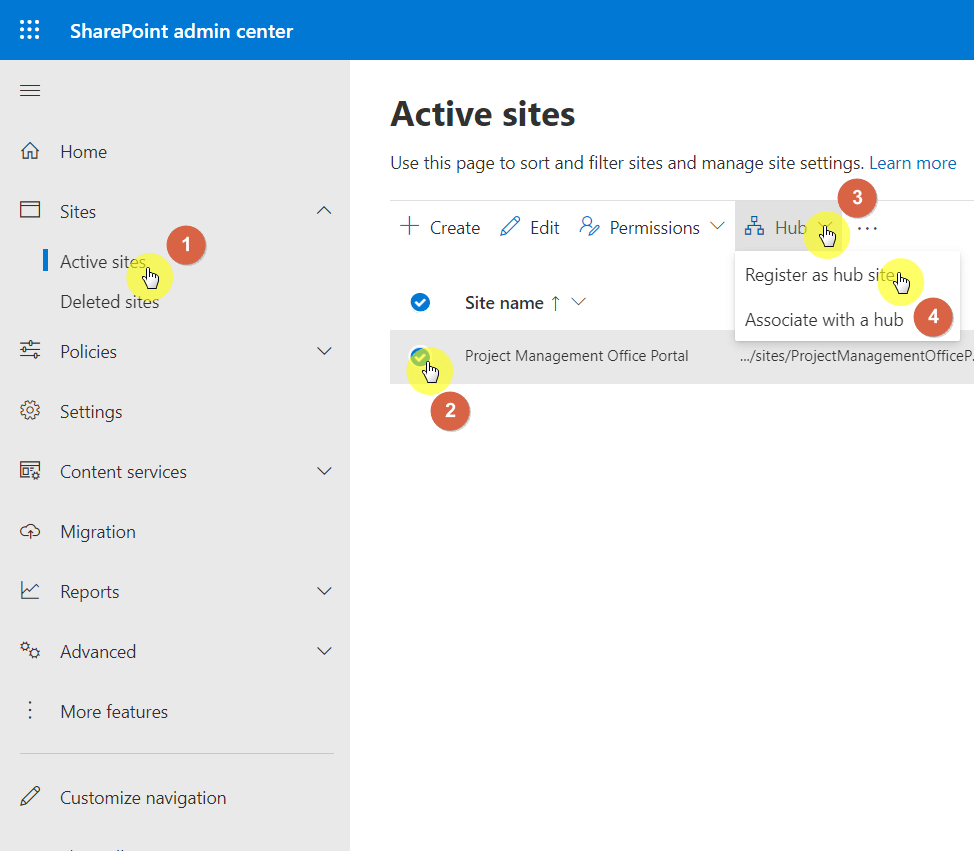Open More features page

(x=114, y=711)
